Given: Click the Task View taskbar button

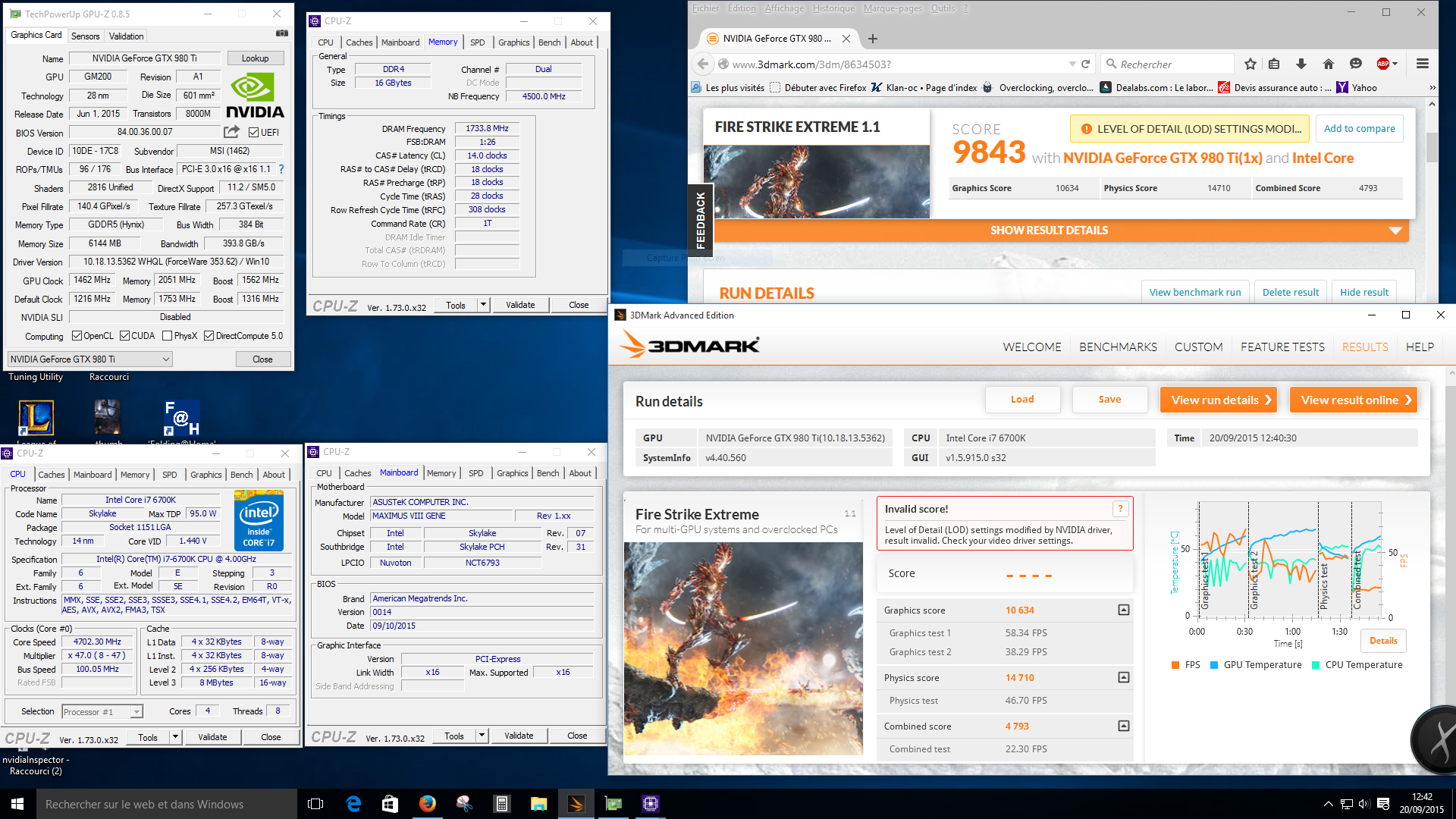Looking at the screenshot, I should pos(315,804).
